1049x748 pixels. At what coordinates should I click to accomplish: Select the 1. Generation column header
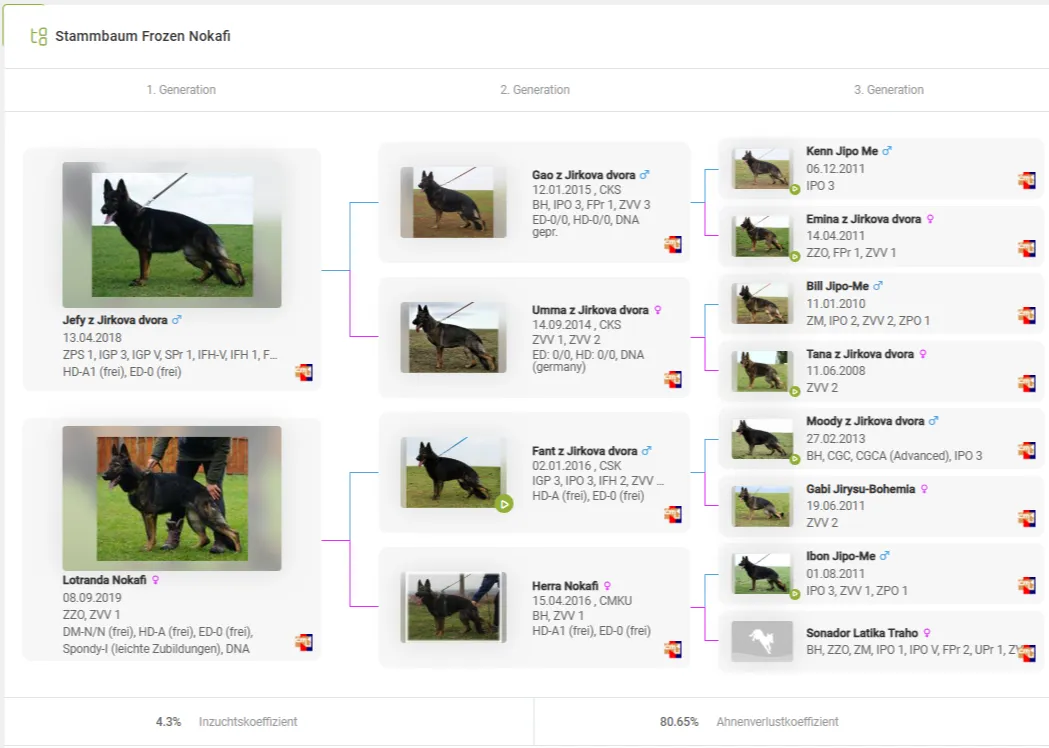[x=181, y=90]
